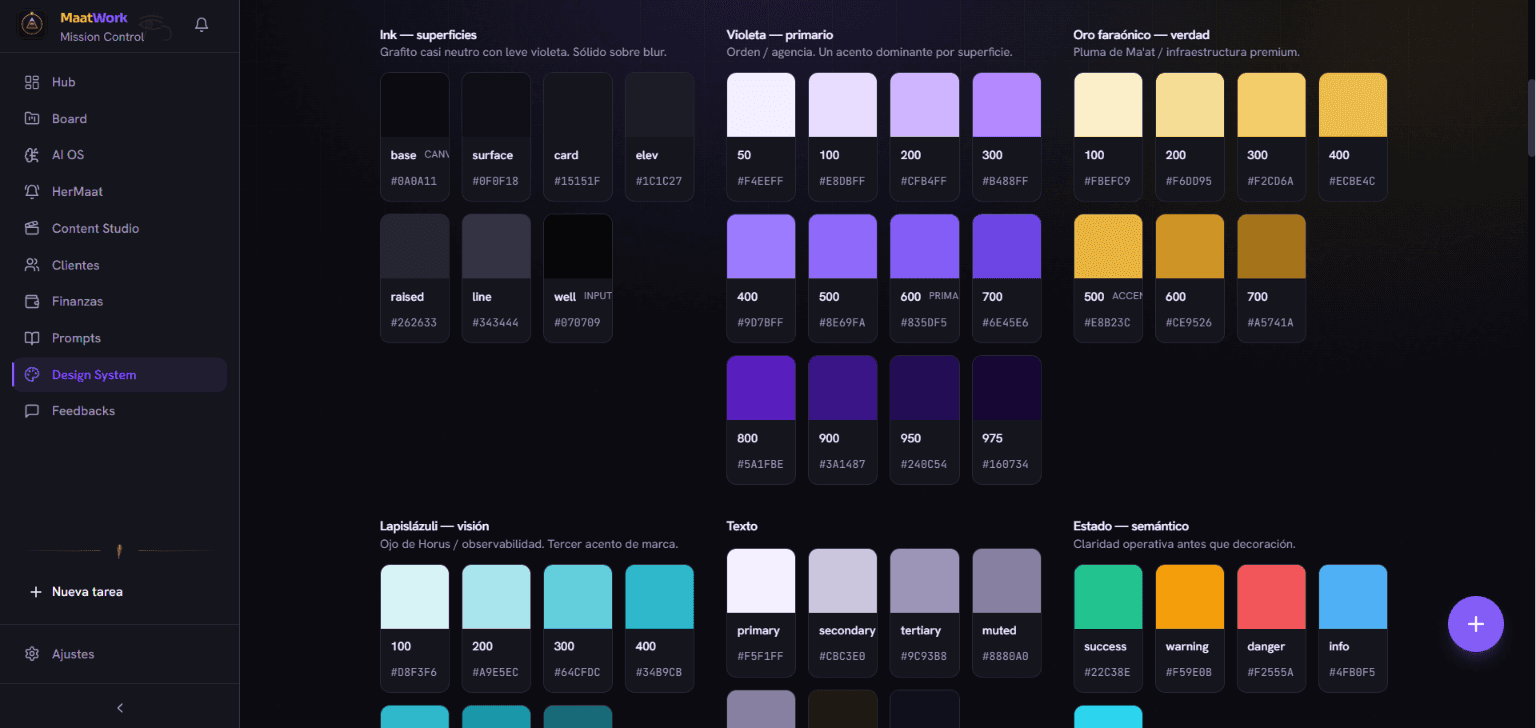Open the Hub grid icon
Viewport: 1536px width, 728px height.
click(x=32, y=82)
